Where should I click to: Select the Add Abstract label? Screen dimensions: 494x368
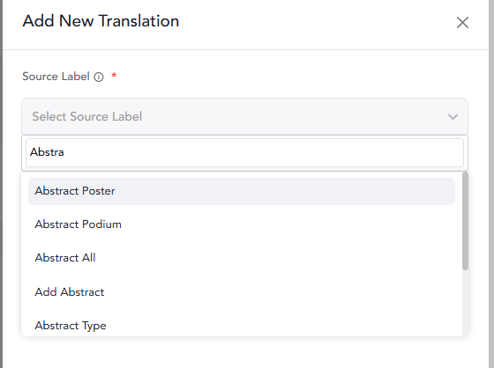pos(241,292)
